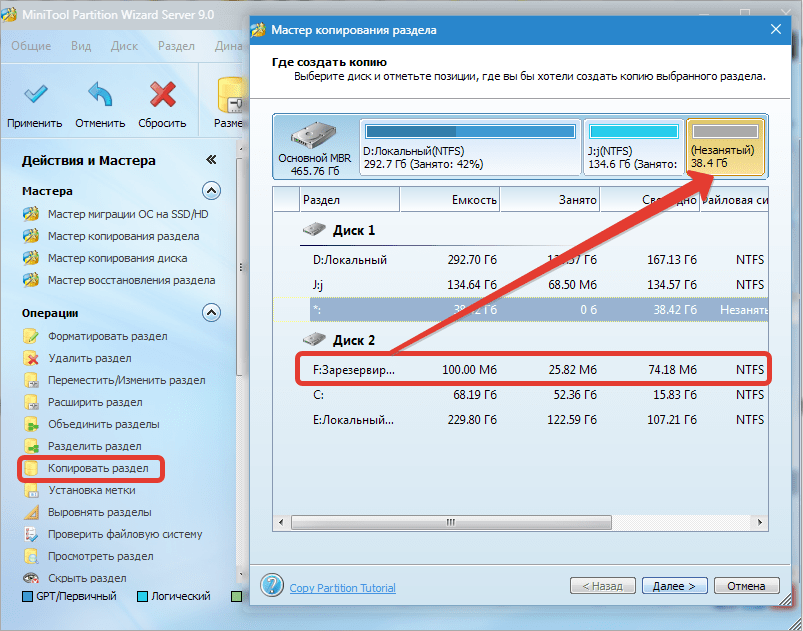The width and height of the screenshot is (803, 631).
Task: Click the partition list horizontal scrollbar thumb
Action: tap(451, 522)
